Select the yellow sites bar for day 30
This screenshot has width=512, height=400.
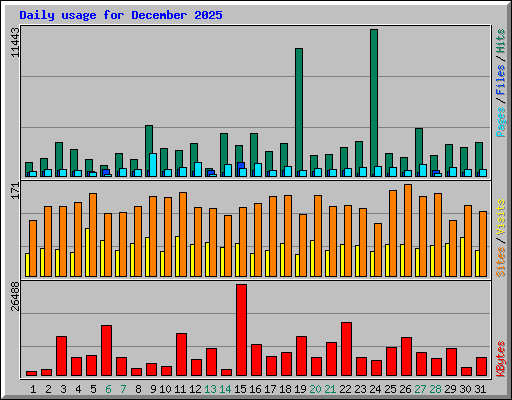click(x=462, y=257)
